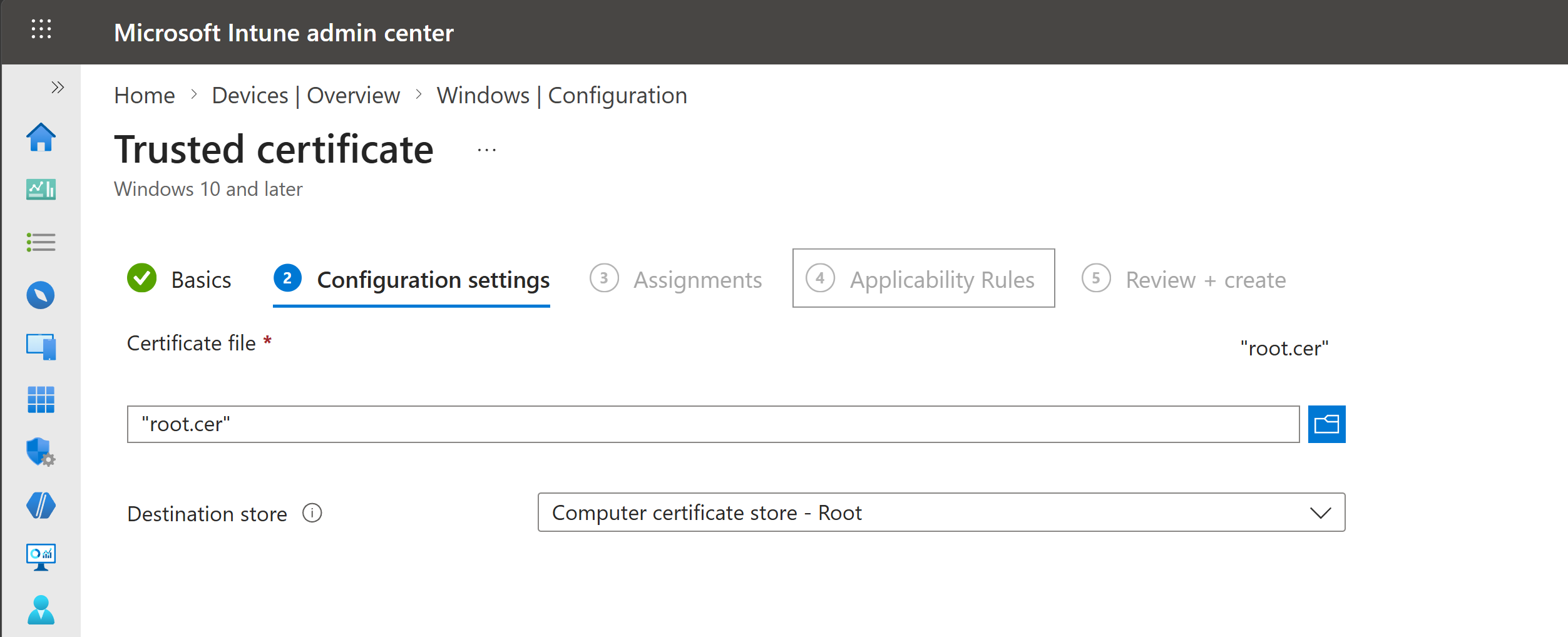Open All services from the sidebar

tap(41, 242)
